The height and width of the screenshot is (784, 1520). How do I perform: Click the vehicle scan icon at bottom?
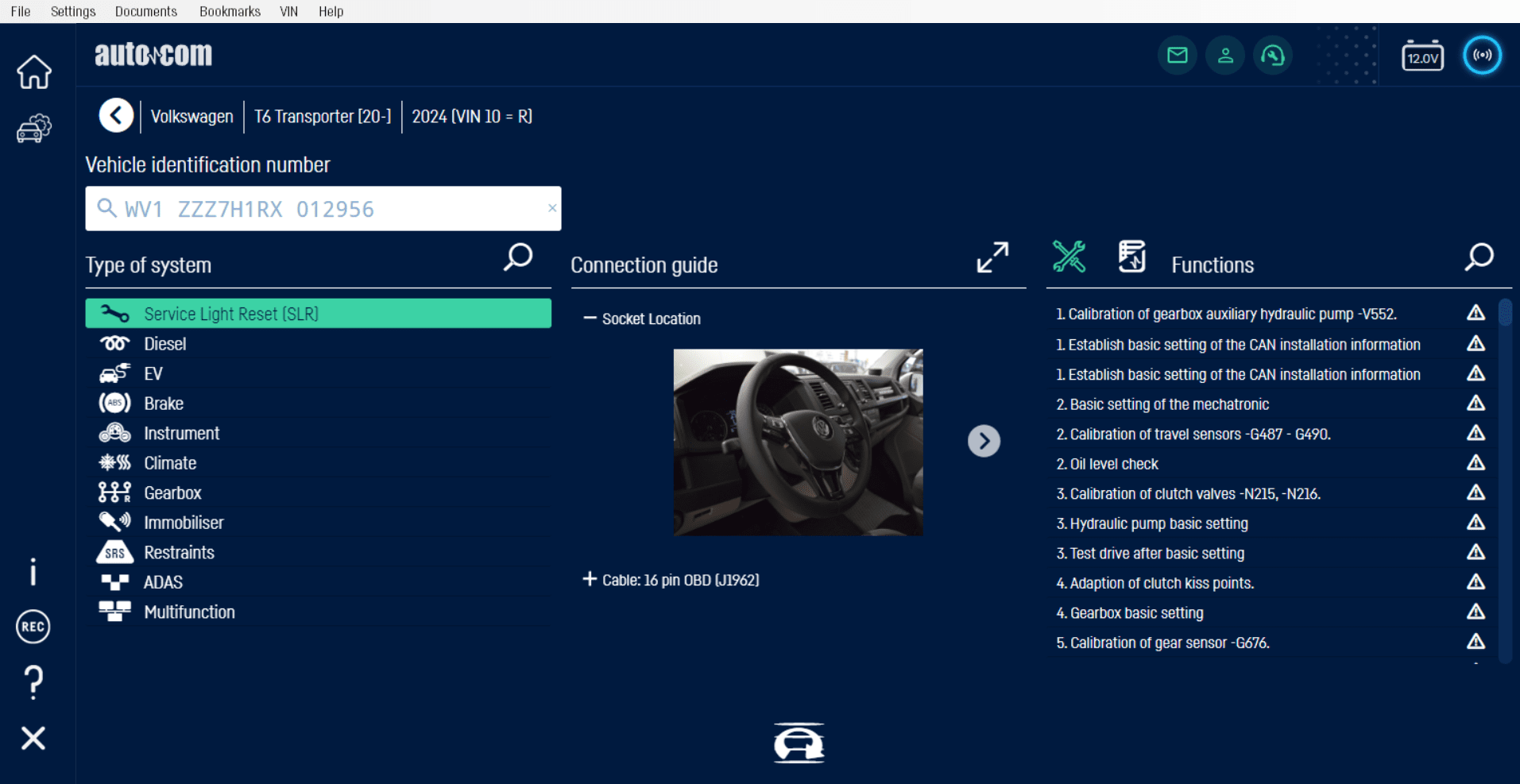[799, 743]
